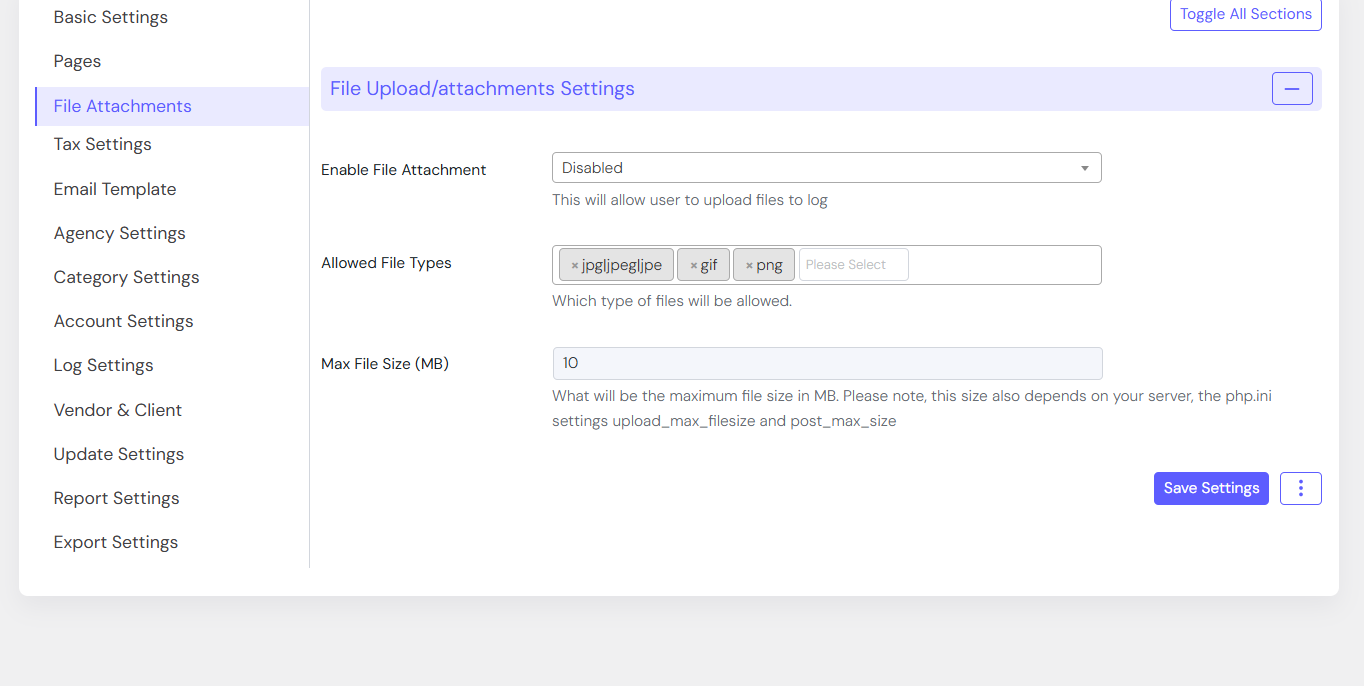Open Export Settings
The height and width of the screenshot is (686, 1364).
pyautogui.click(x=116, y=542)
